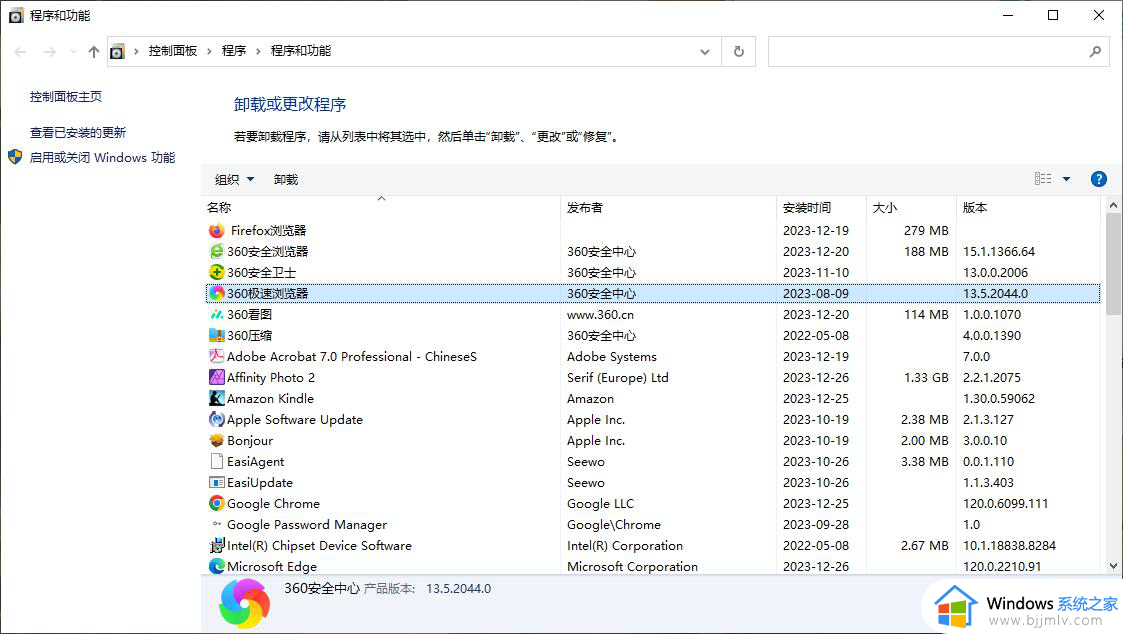Click publisher Serif (Europe) Ltd
This screenshot has height=634, width=1123.
tap(617, 378)
